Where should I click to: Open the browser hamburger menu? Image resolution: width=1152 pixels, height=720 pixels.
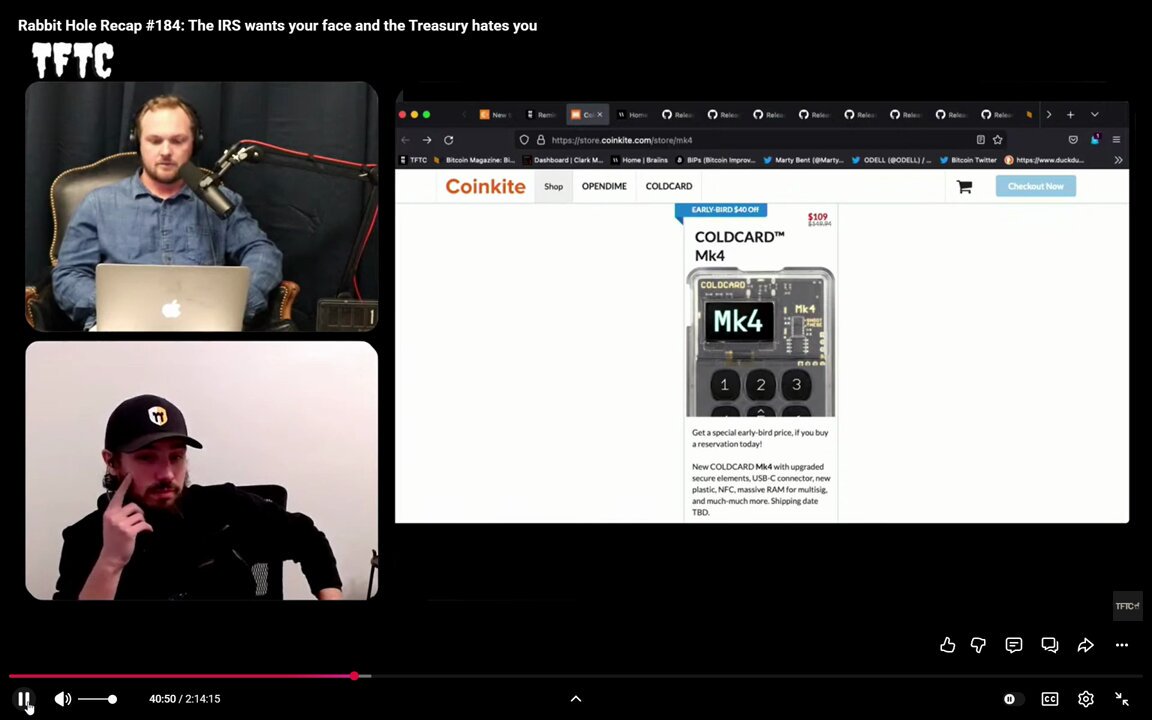click(x=1117, y=140)
